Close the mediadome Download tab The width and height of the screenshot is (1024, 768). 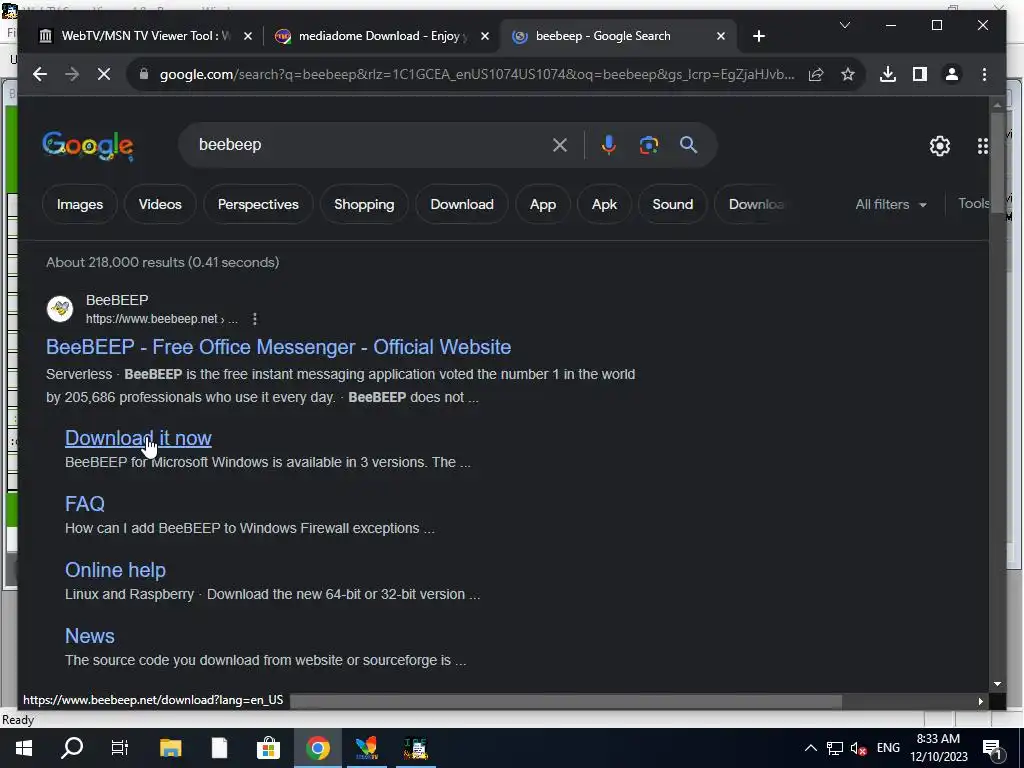click(485, 36)
